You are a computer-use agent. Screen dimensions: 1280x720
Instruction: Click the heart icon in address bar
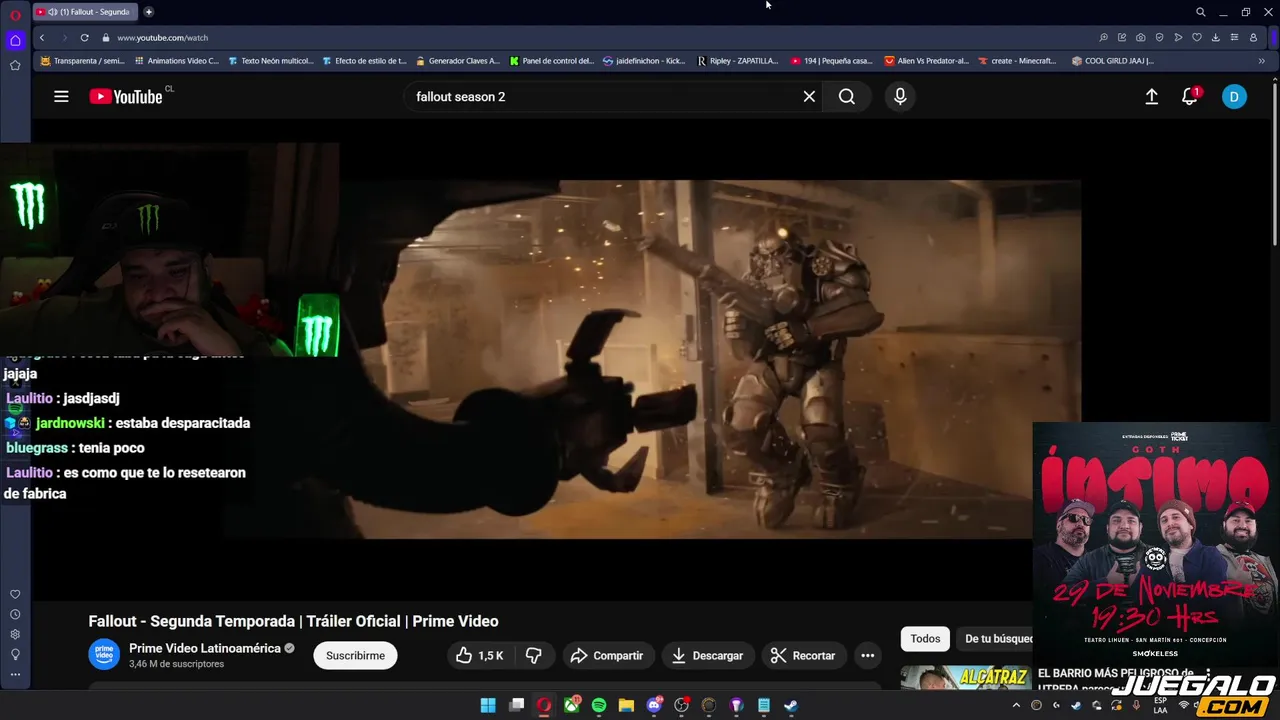tap(1197, 38)
